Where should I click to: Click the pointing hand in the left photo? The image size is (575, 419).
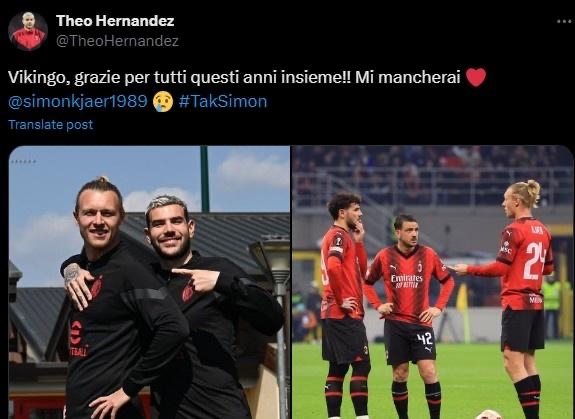pyautogui.click(x=196, y=279)
